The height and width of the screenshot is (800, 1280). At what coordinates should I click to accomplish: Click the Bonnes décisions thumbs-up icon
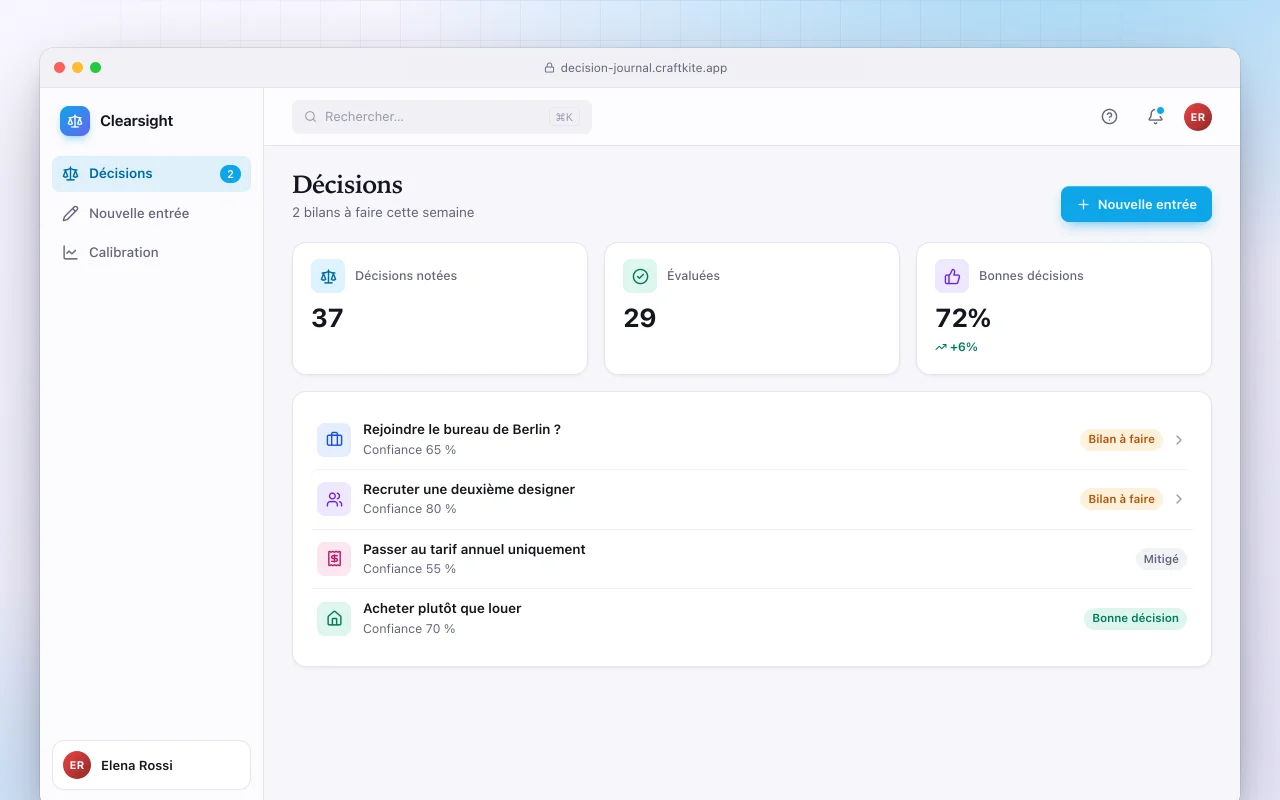(x=952, y=276)
